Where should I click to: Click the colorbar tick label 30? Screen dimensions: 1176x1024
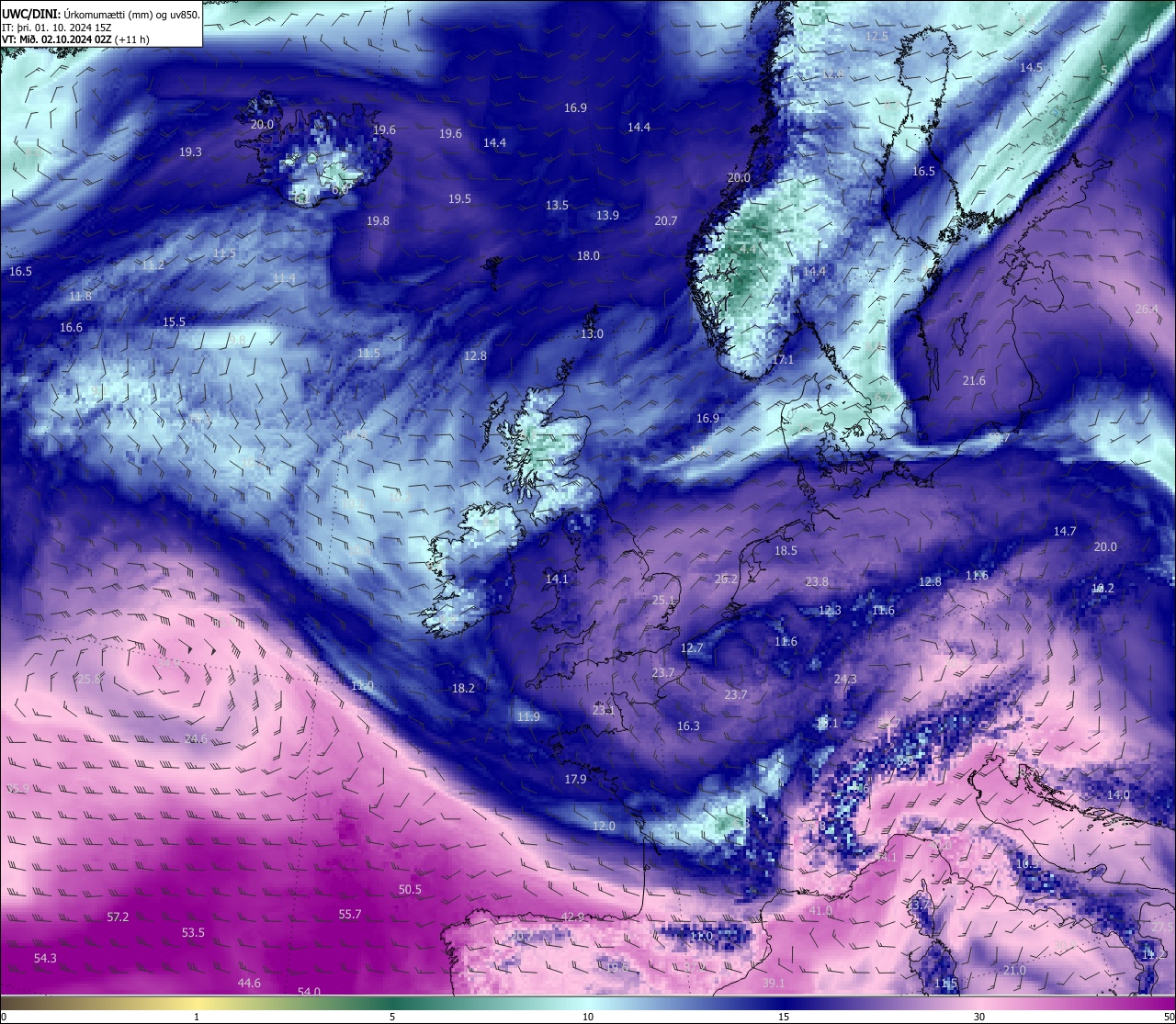click(979, 1017)
